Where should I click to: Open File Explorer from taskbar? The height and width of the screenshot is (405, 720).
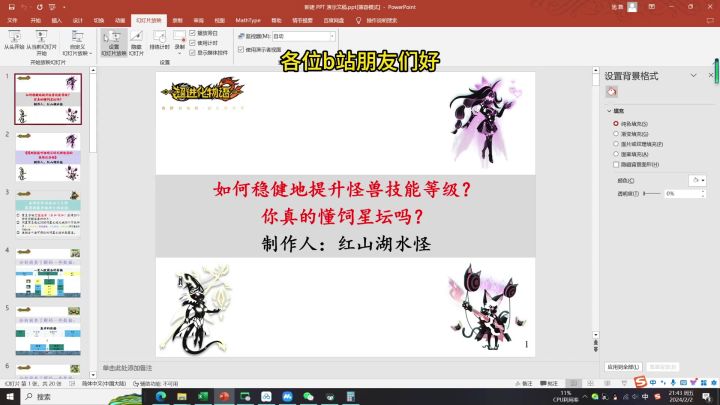[182, 396]
